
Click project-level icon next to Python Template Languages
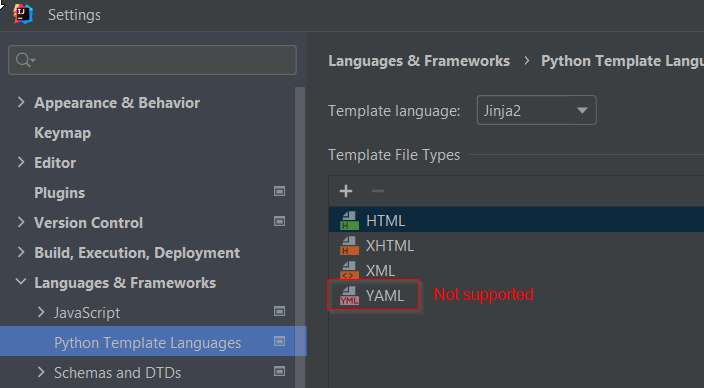coord(279,341)
